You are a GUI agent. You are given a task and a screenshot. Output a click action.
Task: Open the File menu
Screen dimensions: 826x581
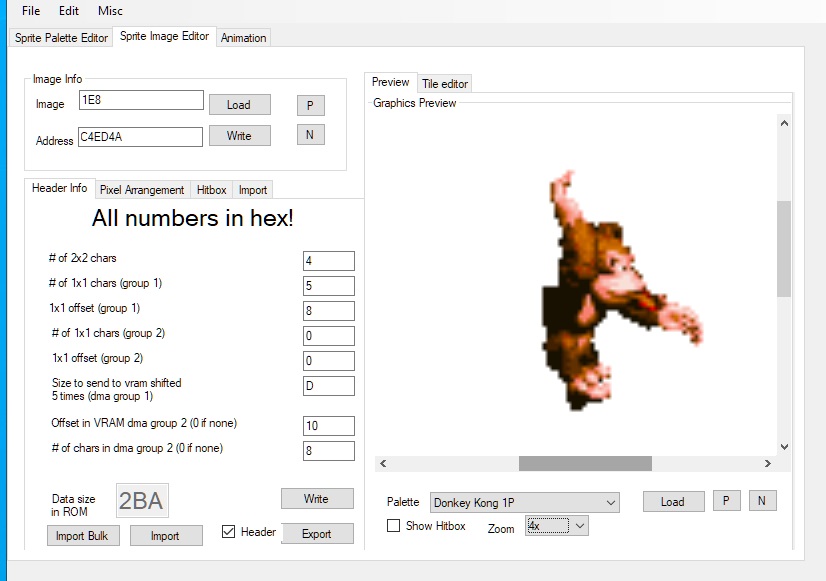31,11
